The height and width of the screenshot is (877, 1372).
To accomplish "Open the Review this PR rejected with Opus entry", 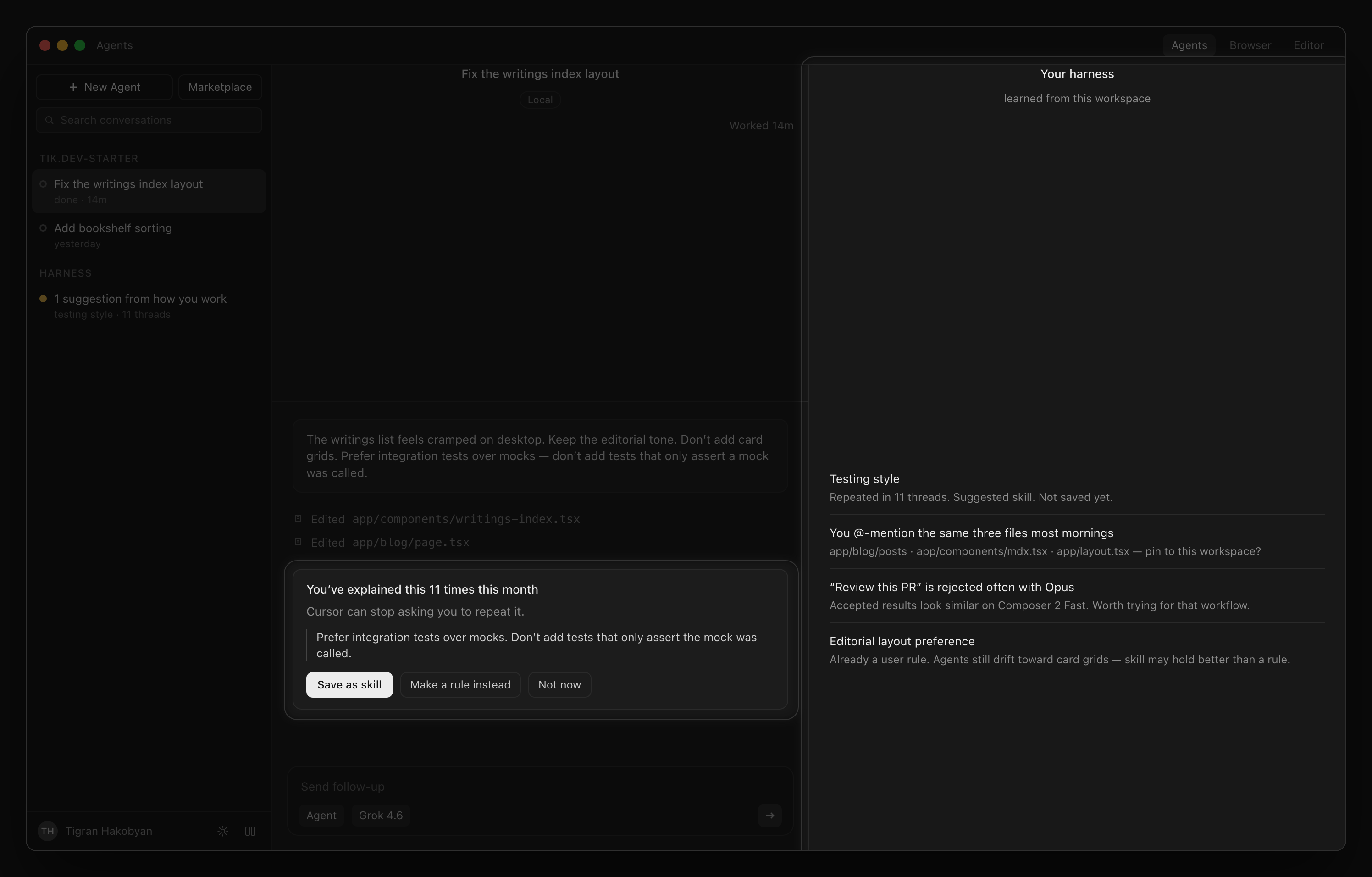I will point(1077,596).
